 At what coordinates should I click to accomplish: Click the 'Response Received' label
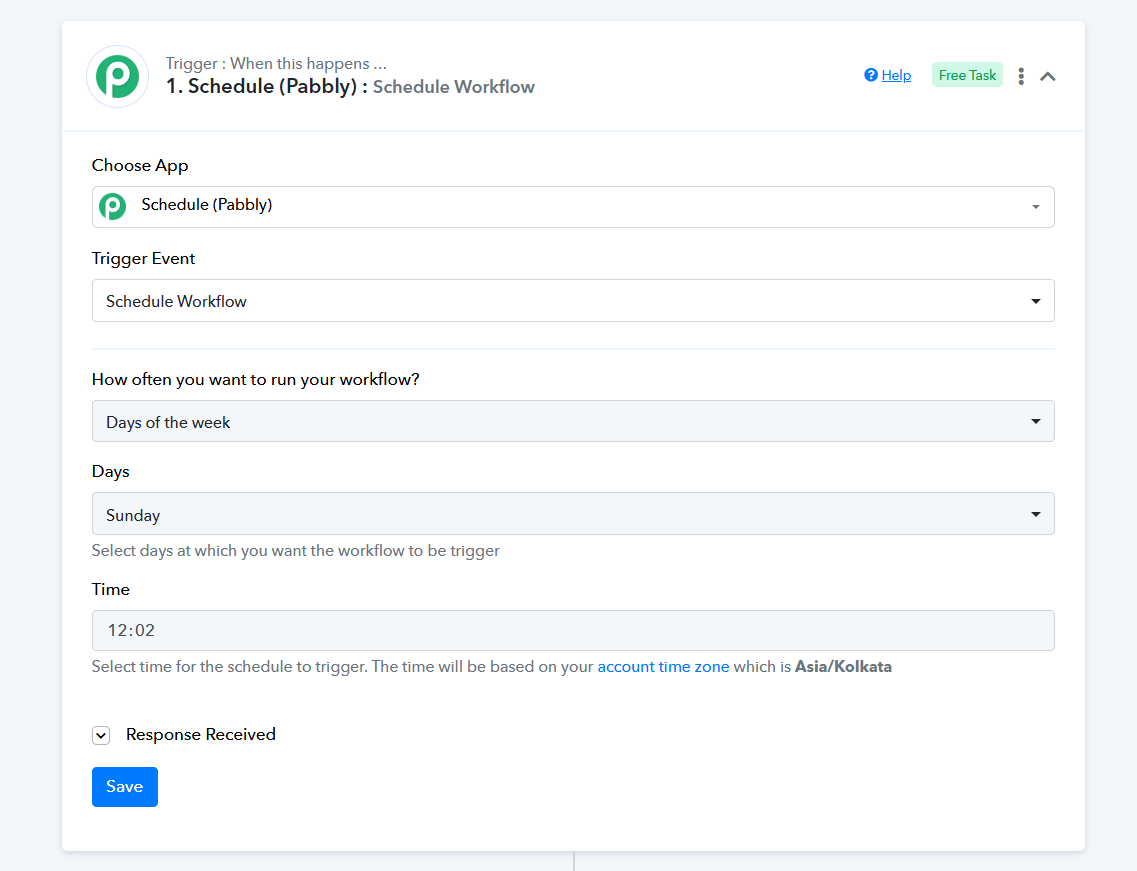click(x=201, y=735)
